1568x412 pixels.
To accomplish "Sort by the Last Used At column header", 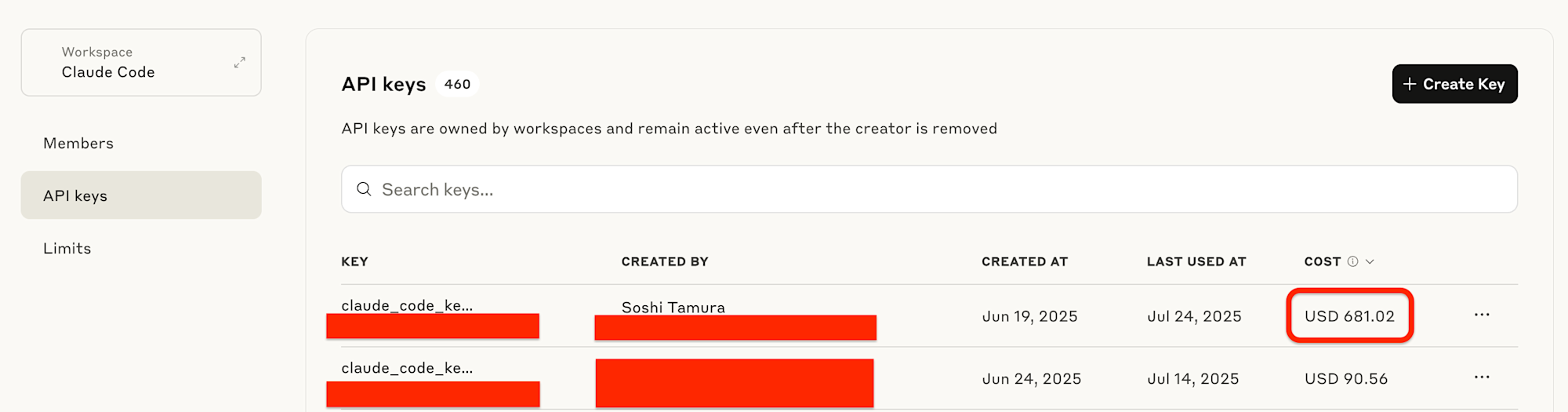I will point(1196,261).
